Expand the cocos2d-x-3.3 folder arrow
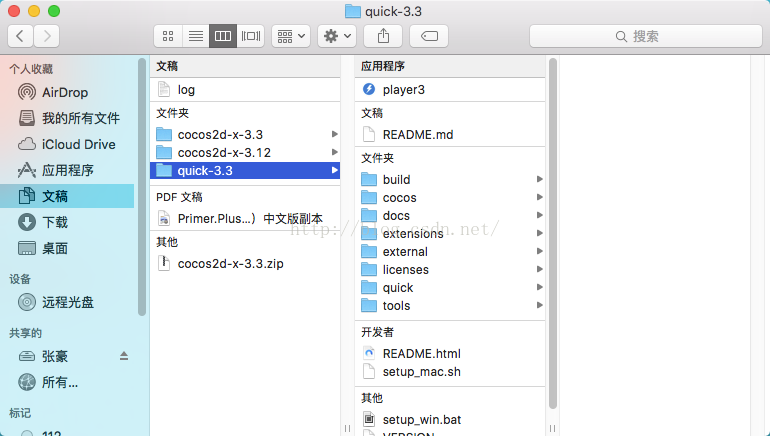Image resolution: width=770 pixels, height=436 pixels. [x=334, y=134]
